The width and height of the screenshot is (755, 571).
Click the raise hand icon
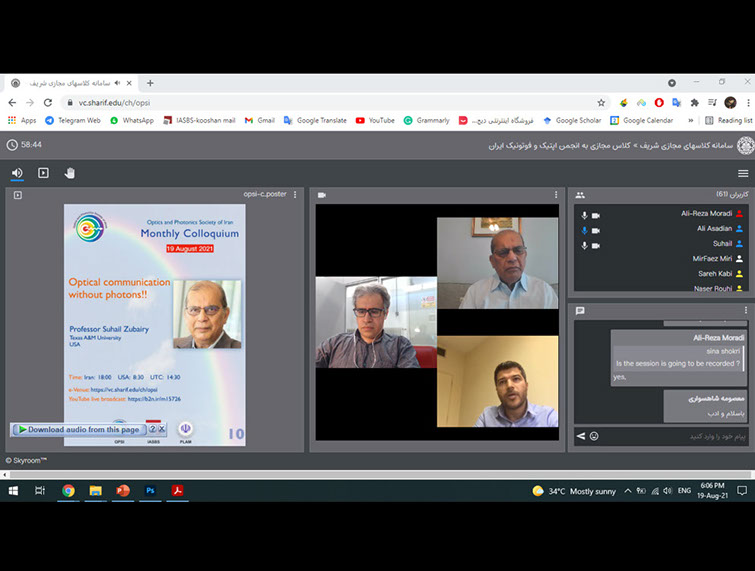tap(70, 172)
